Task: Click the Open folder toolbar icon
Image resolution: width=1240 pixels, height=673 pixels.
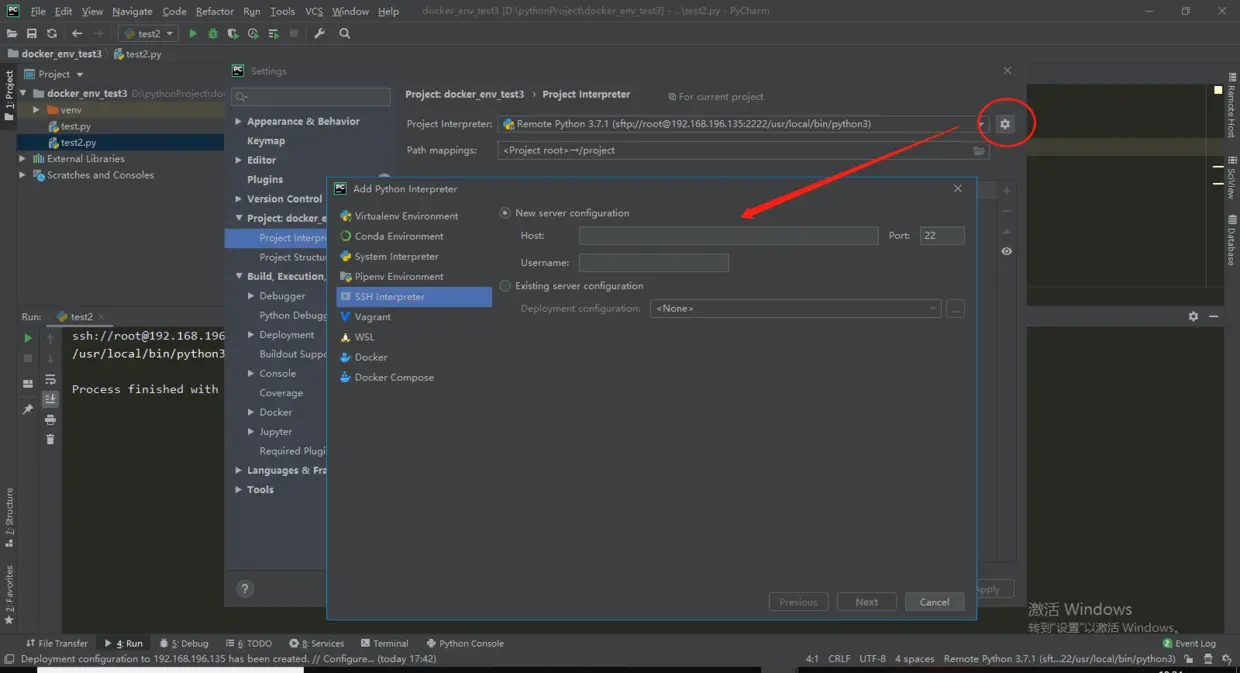Action: tap(13, 33)
